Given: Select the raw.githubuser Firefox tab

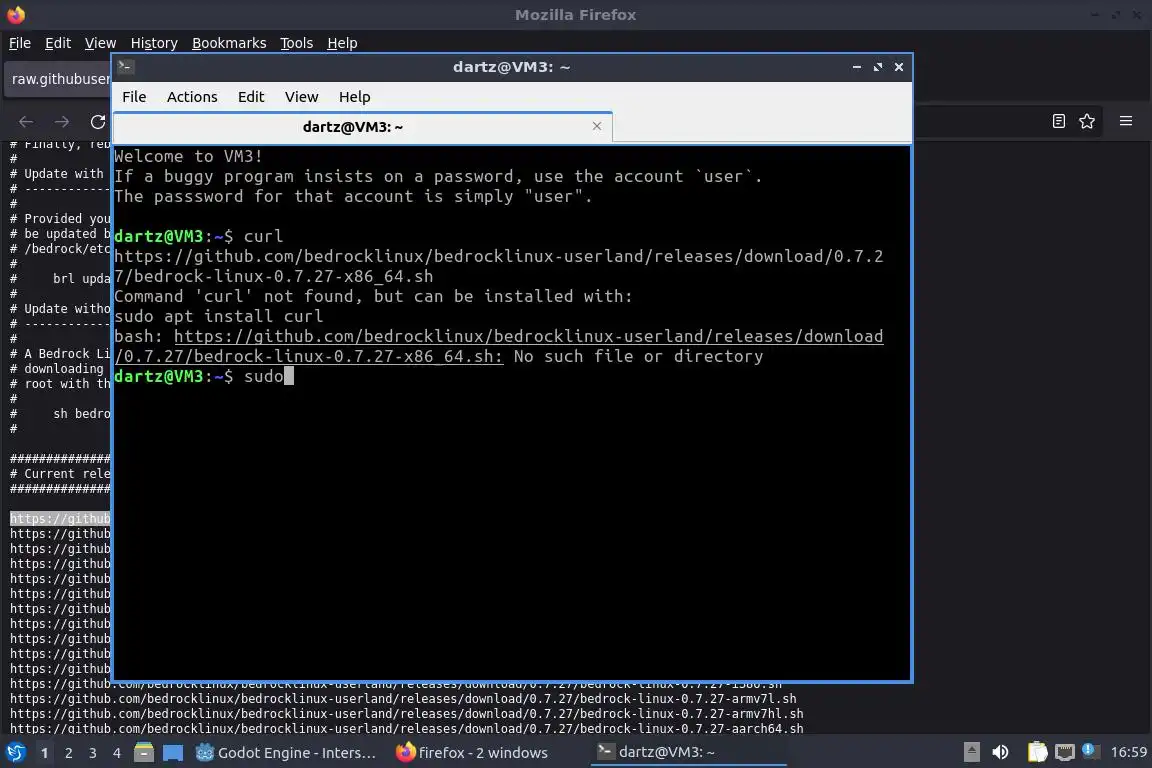Looking at the screenshot, I should coord(59,79).
